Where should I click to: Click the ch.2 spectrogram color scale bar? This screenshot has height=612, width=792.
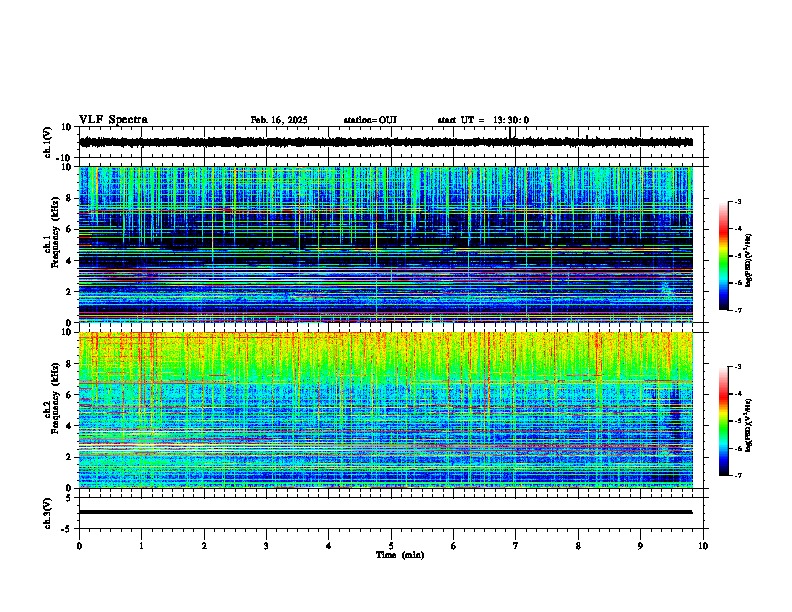[723, 421]
